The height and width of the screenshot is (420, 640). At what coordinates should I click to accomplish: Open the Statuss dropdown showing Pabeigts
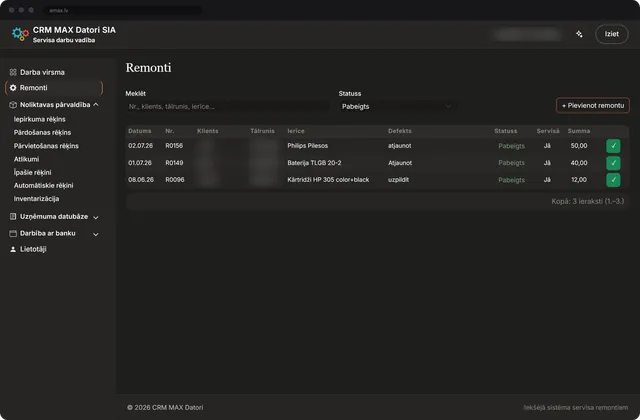(x=398, y=107)
